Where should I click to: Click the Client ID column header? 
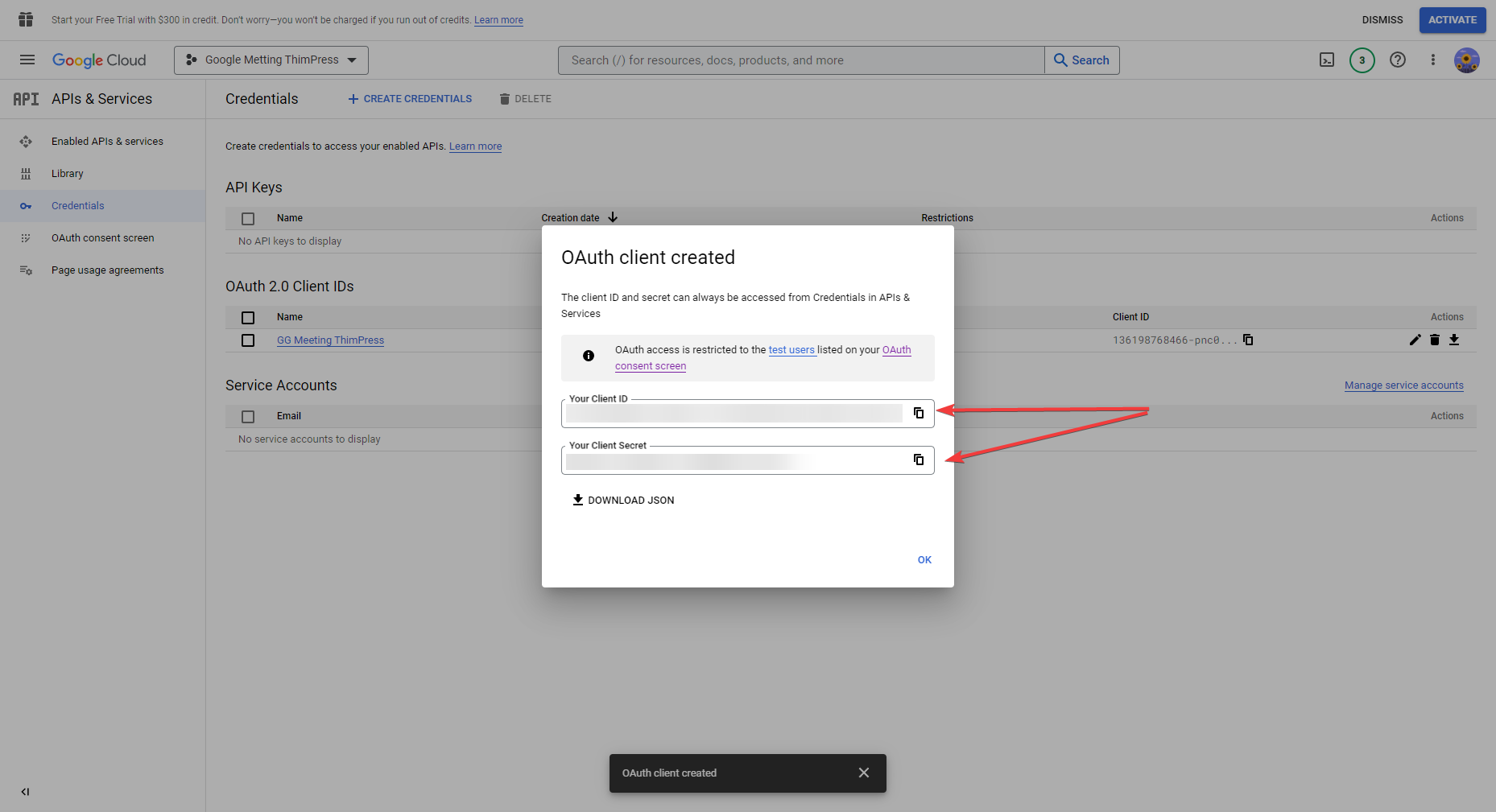pos(1130,317)
